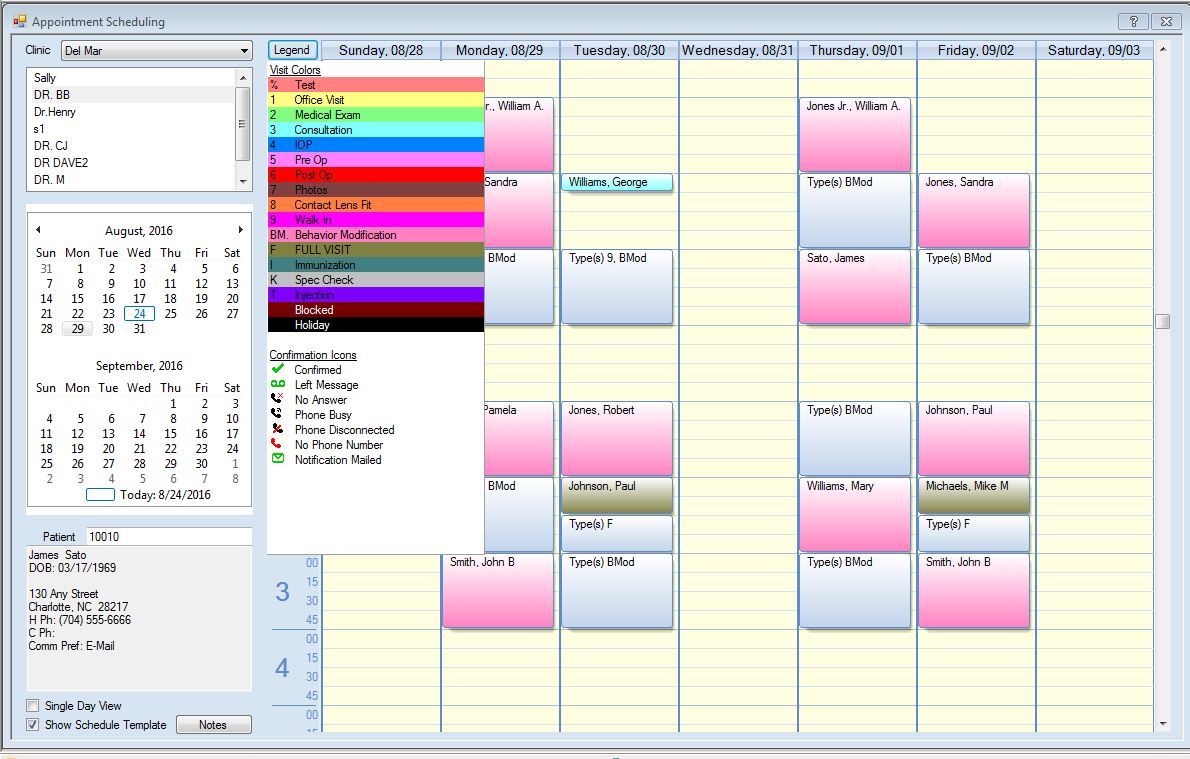Open Williams, Mary appointment on Thursday
1190x759 pixels.
pos(855,514)
